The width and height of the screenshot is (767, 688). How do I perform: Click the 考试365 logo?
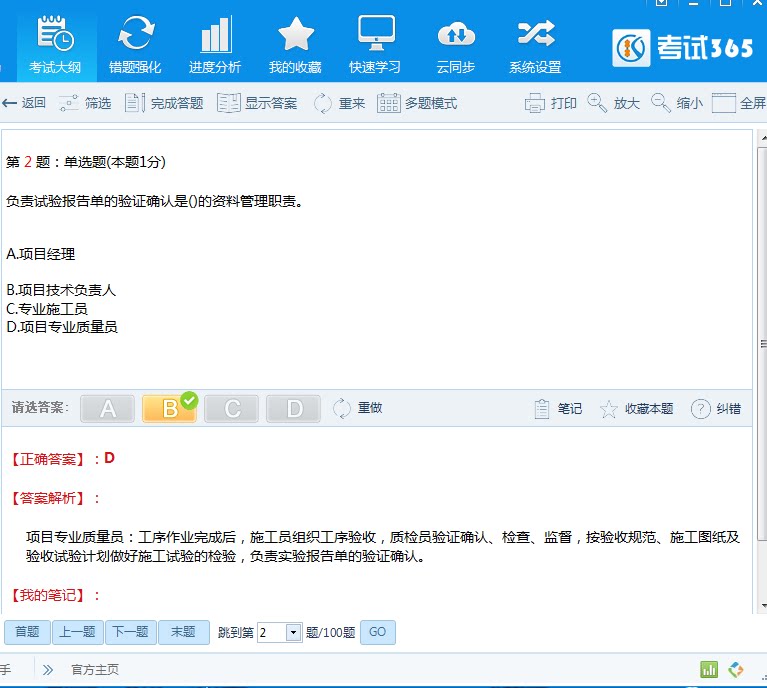(x=682, y=48)
